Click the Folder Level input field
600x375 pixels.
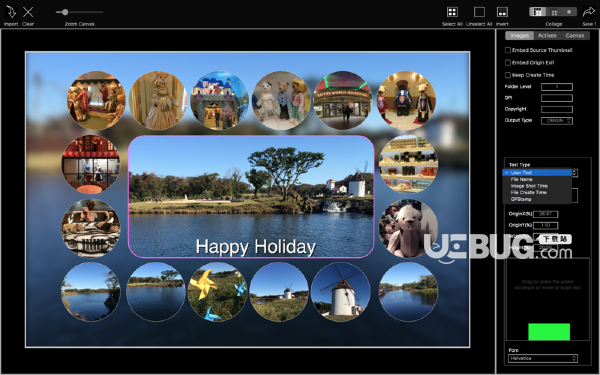coord(557,87)
